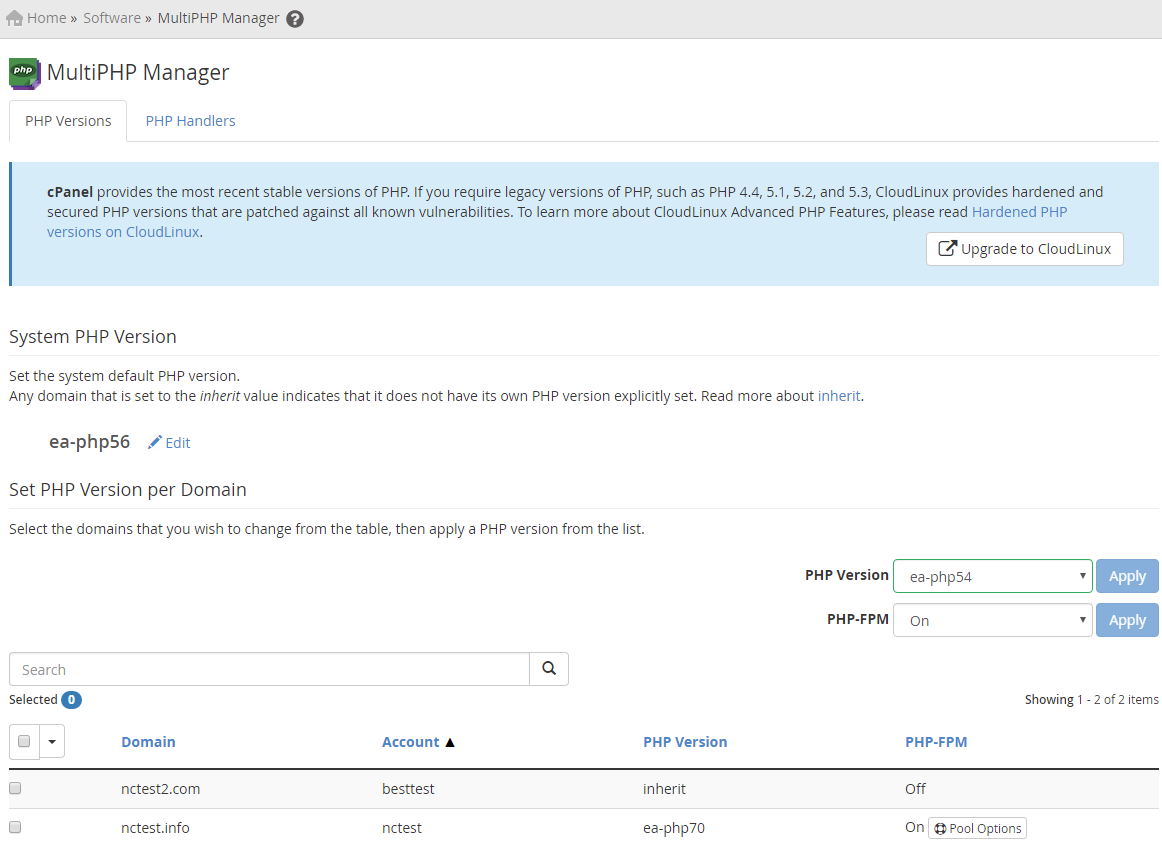Sort the table by Account column
Viewport: 1162px width, 855px height.
(x=411, y=742)
